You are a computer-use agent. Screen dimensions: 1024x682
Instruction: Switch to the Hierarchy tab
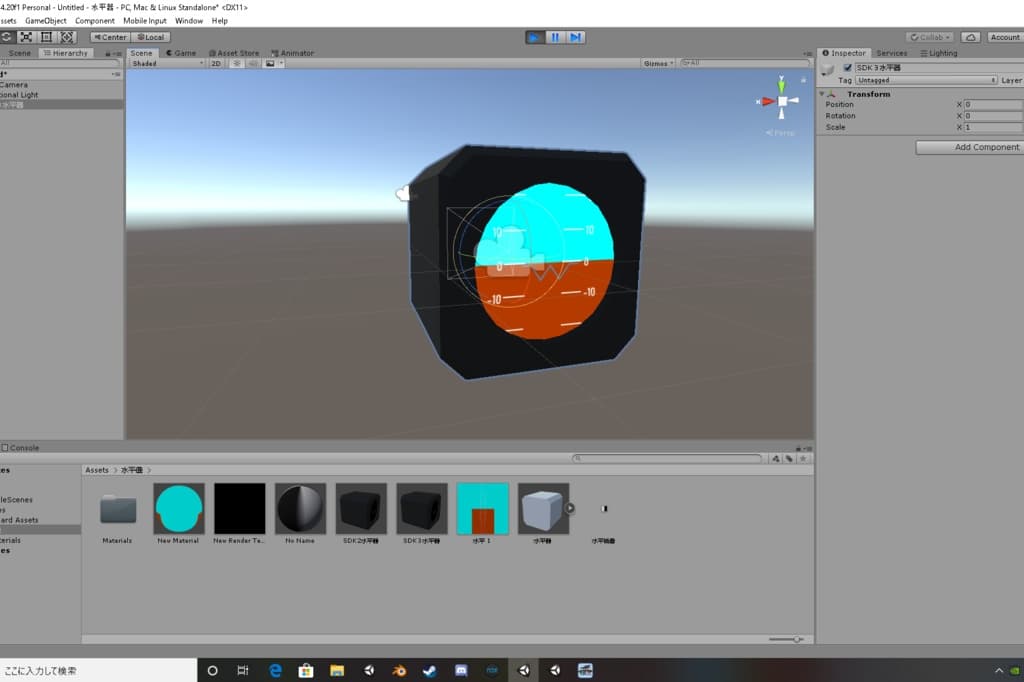pos(65,53)
